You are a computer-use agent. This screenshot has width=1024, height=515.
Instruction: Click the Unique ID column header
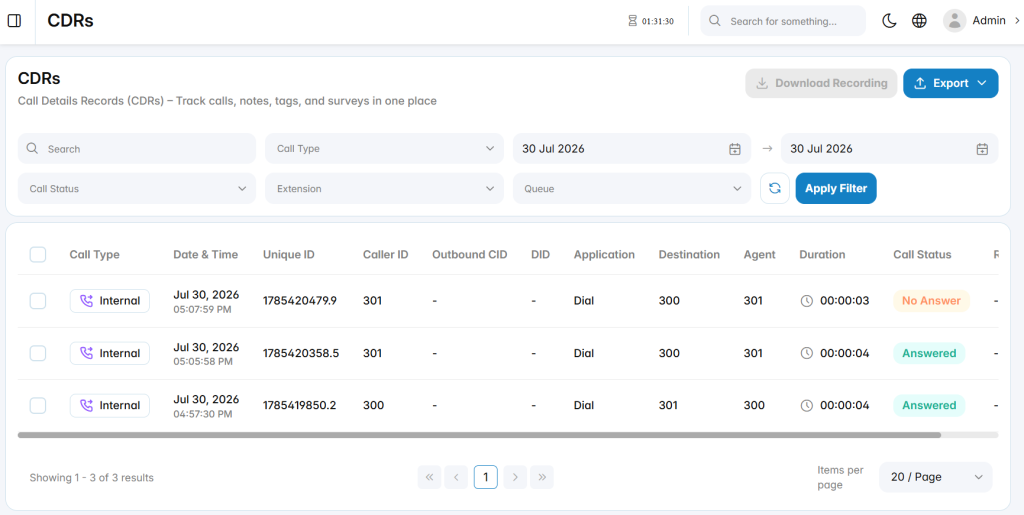[x=289, y=255]
